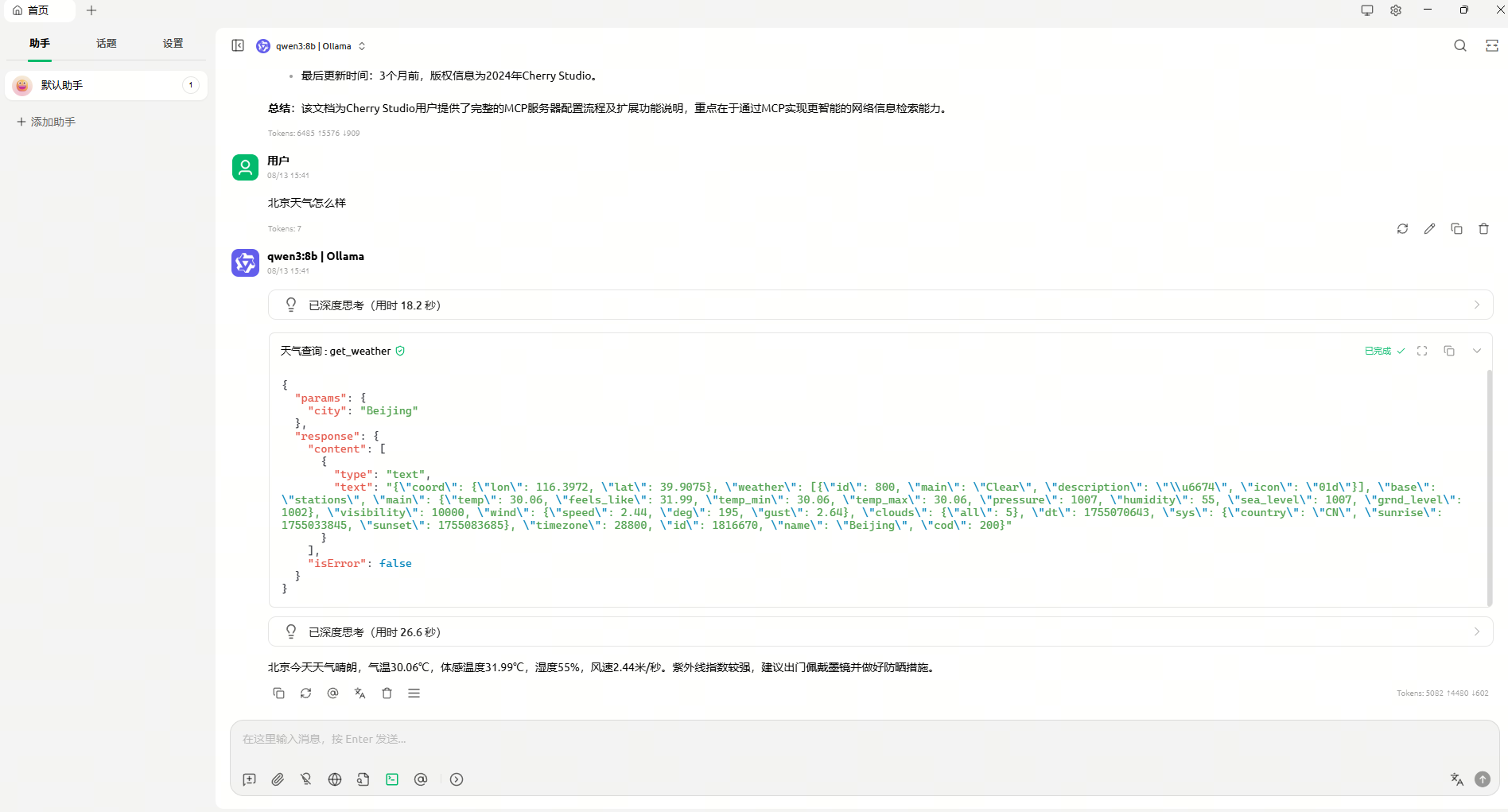
Task: Translate the assistant's weather reply
Action: [x=360, y=694]
